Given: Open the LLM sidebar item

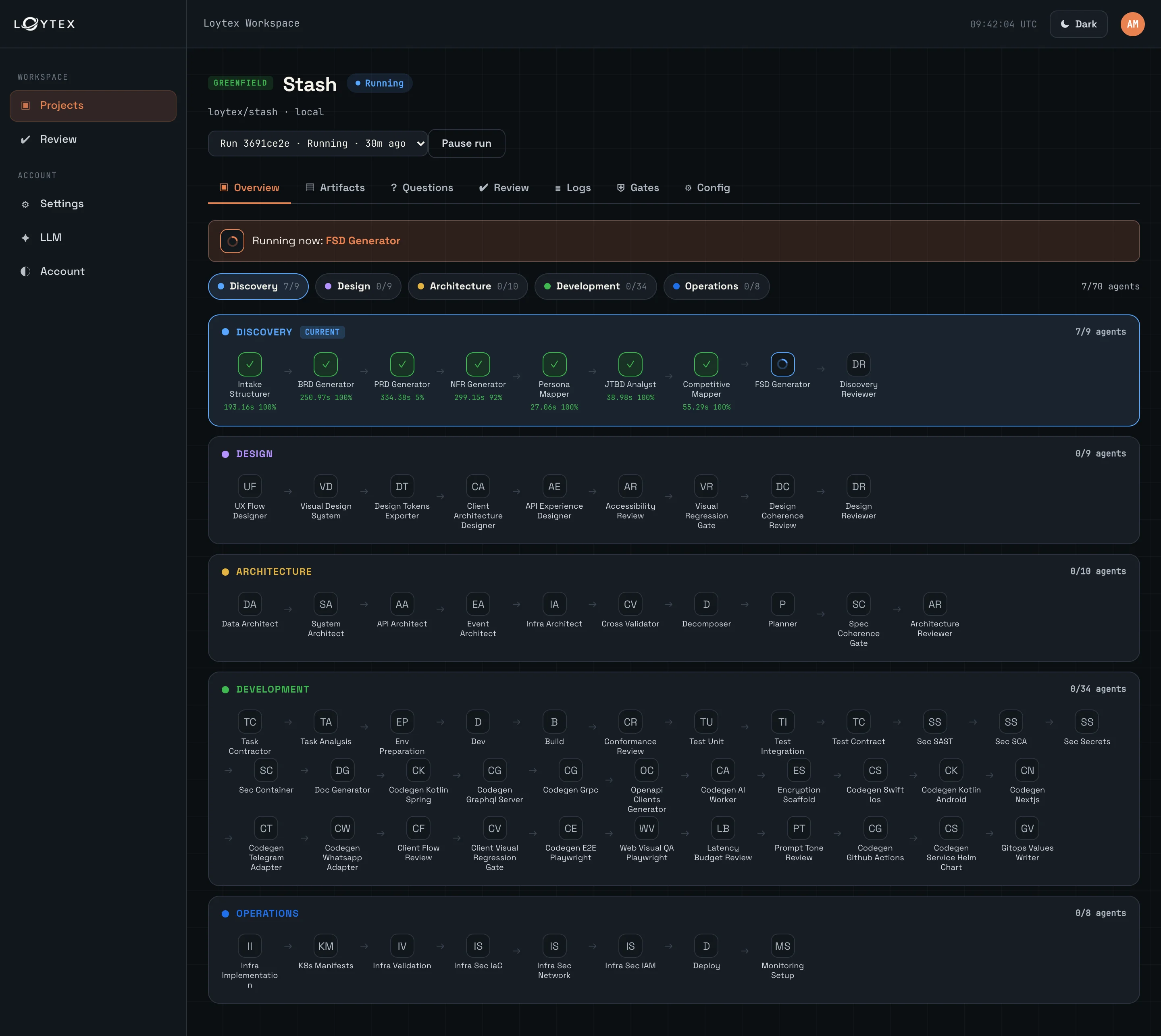Looking at the screenshot, I should (x=93, y=237).
